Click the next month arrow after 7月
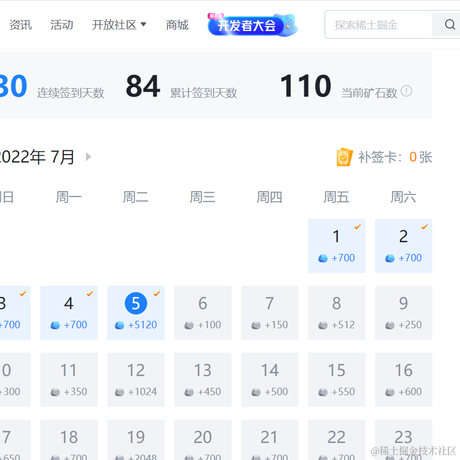Image resolution: width=460 pixels, height=460 pixels. coord(88,157)
